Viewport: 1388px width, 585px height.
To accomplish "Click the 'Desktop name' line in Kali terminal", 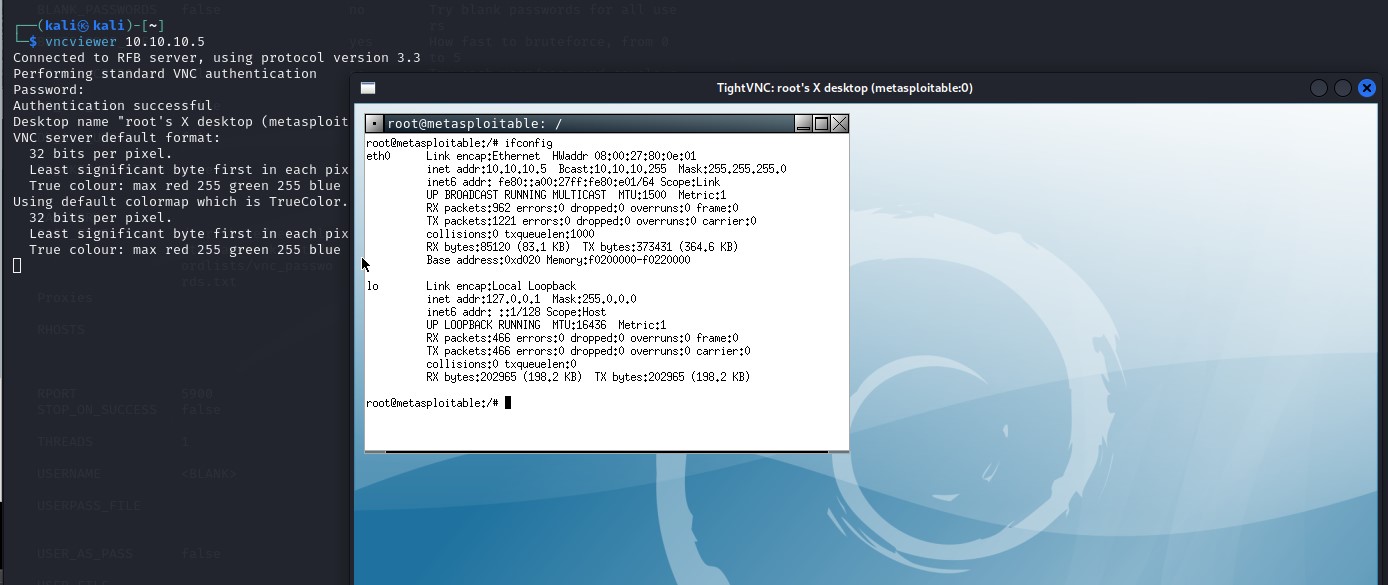I will [x=181, y=121].
